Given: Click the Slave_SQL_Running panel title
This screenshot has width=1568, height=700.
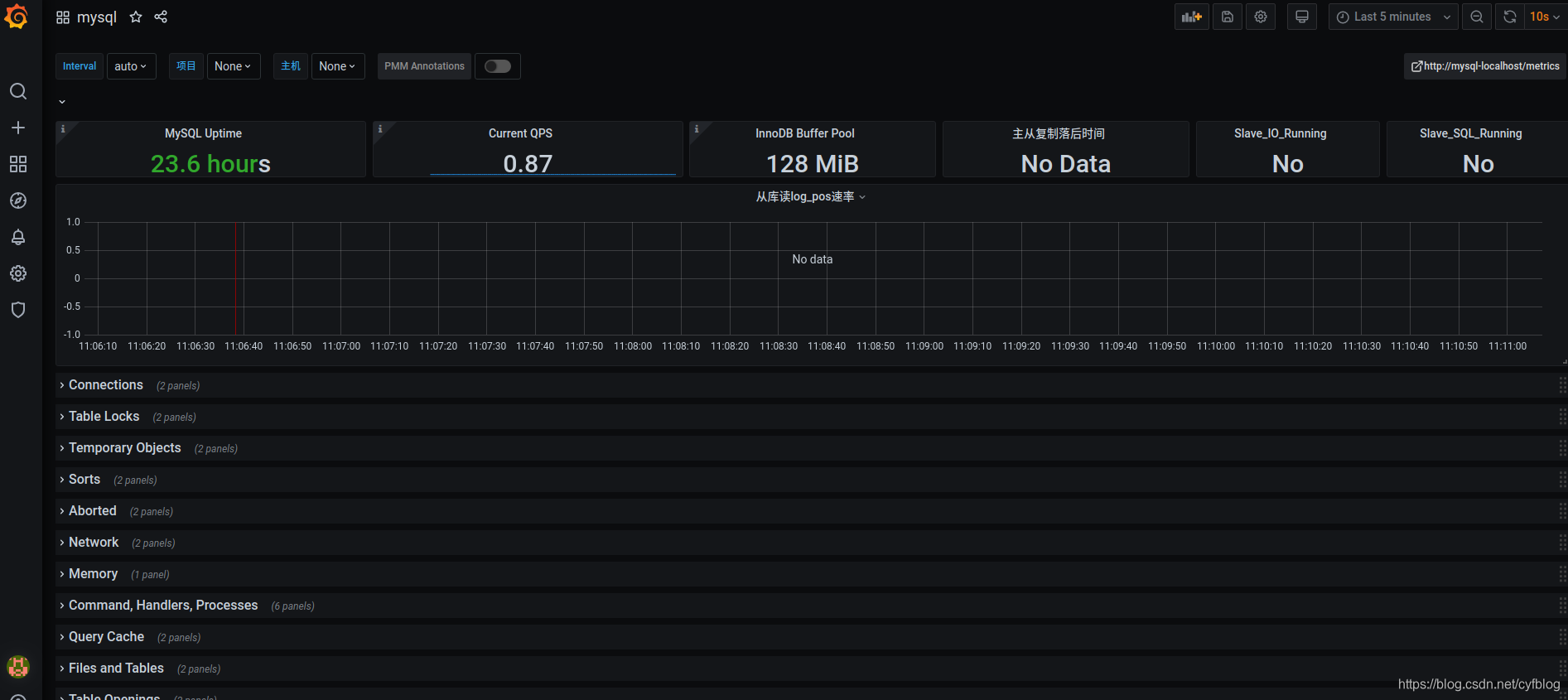Looking at the screenshot, I should (1471, 133).
